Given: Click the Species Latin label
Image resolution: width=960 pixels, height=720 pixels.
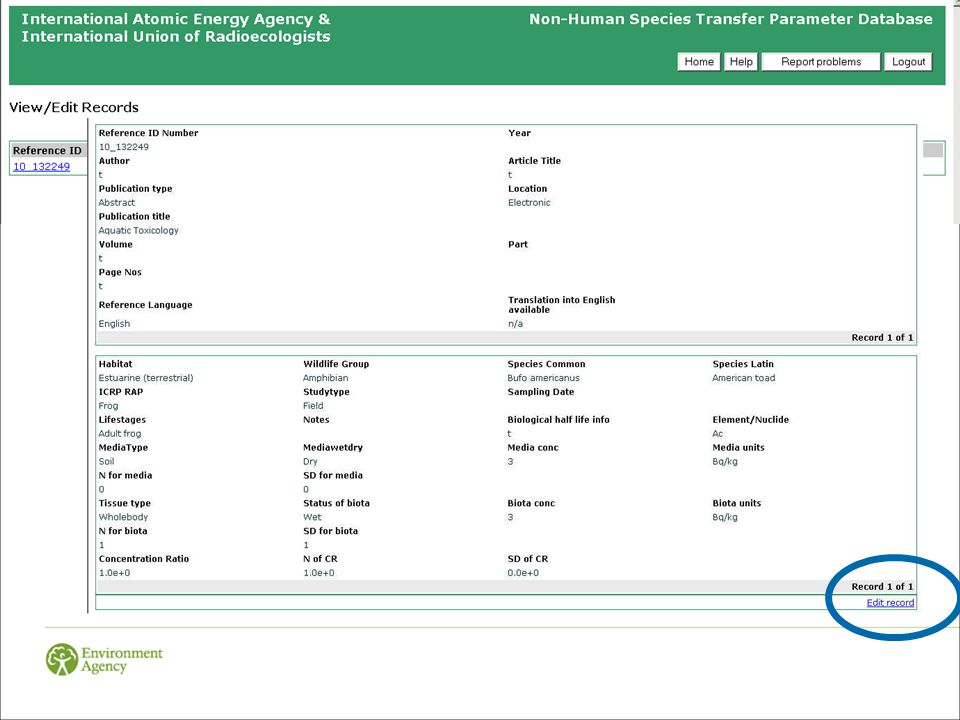Looking at the screenshot, I should [x=743, y=364].
